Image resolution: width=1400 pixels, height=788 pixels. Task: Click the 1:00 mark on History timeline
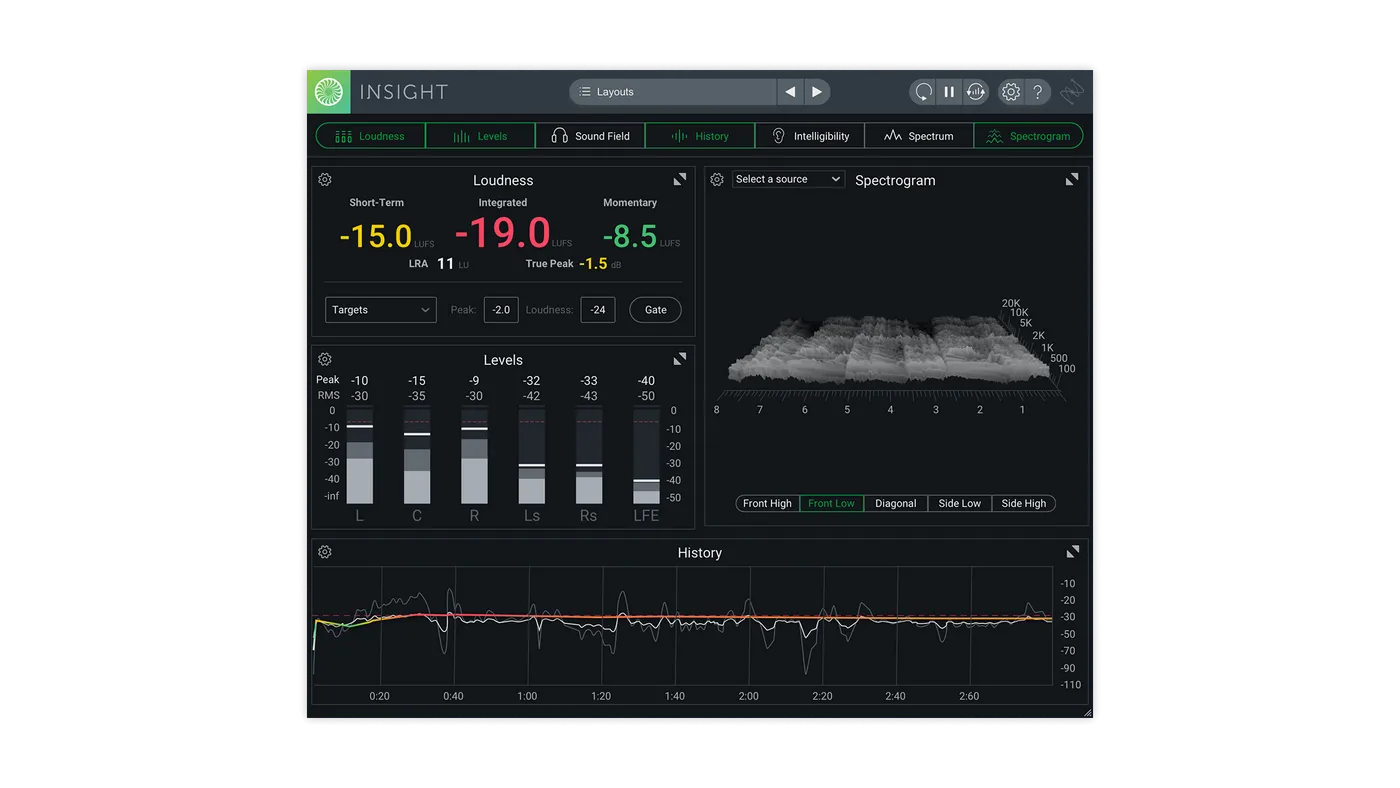coord(527,696)
